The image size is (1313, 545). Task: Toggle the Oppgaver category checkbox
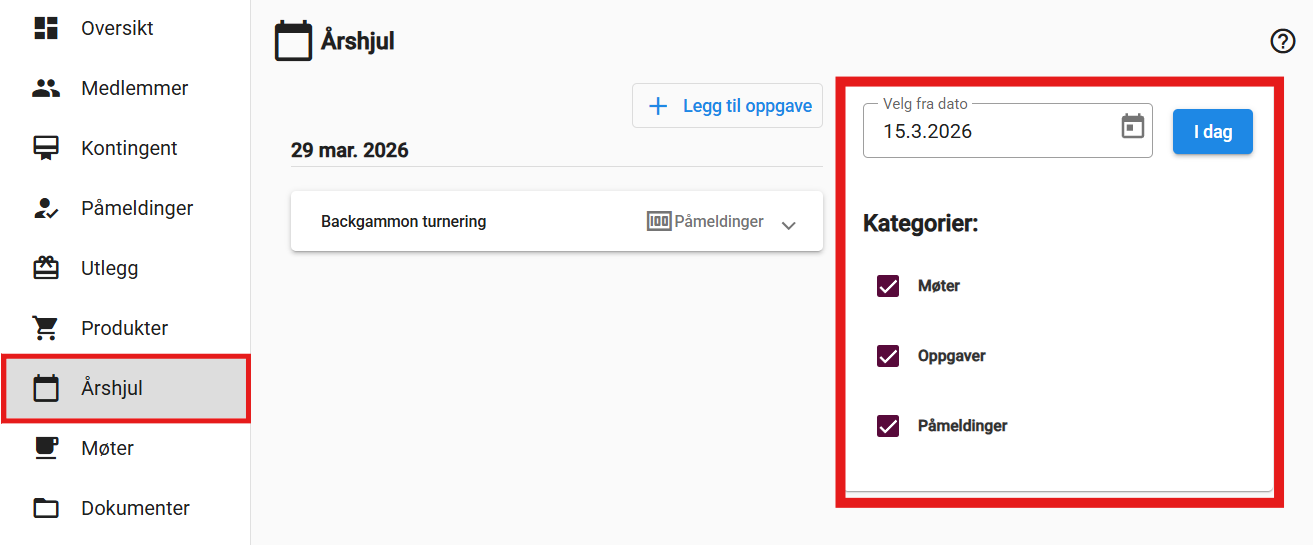coord(887,356)
